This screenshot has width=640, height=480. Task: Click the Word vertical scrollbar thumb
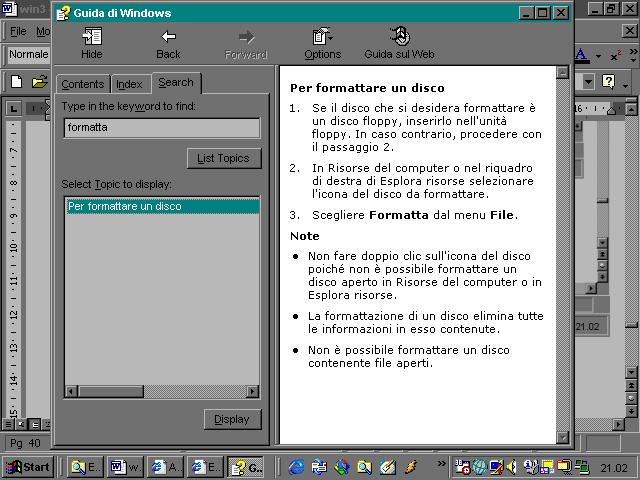coord(631,325)
